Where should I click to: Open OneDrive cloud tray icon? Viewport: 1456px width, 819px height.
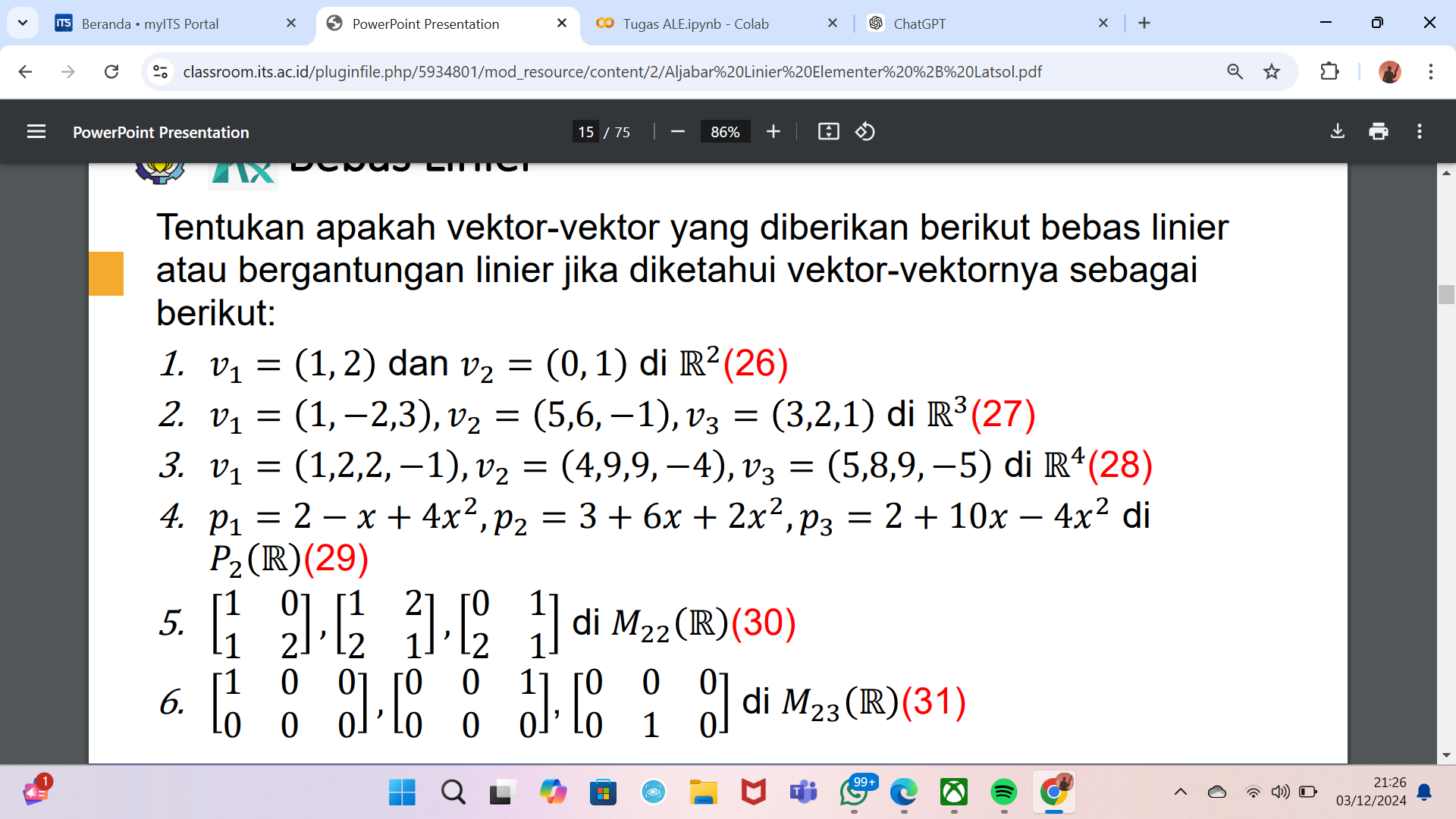coord(1217,792)
